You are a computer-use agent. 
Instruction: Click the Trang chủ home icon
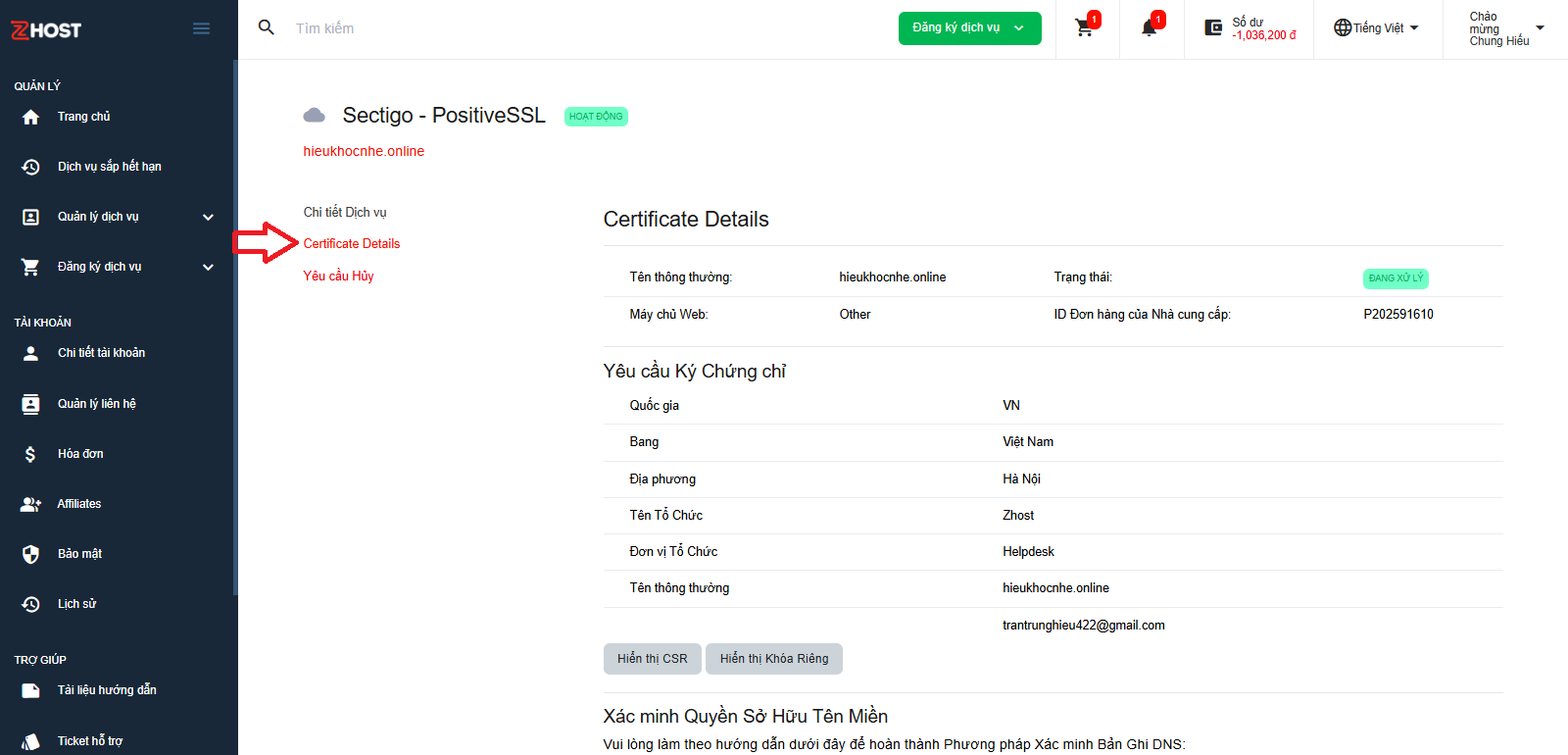tap(30, 117)
